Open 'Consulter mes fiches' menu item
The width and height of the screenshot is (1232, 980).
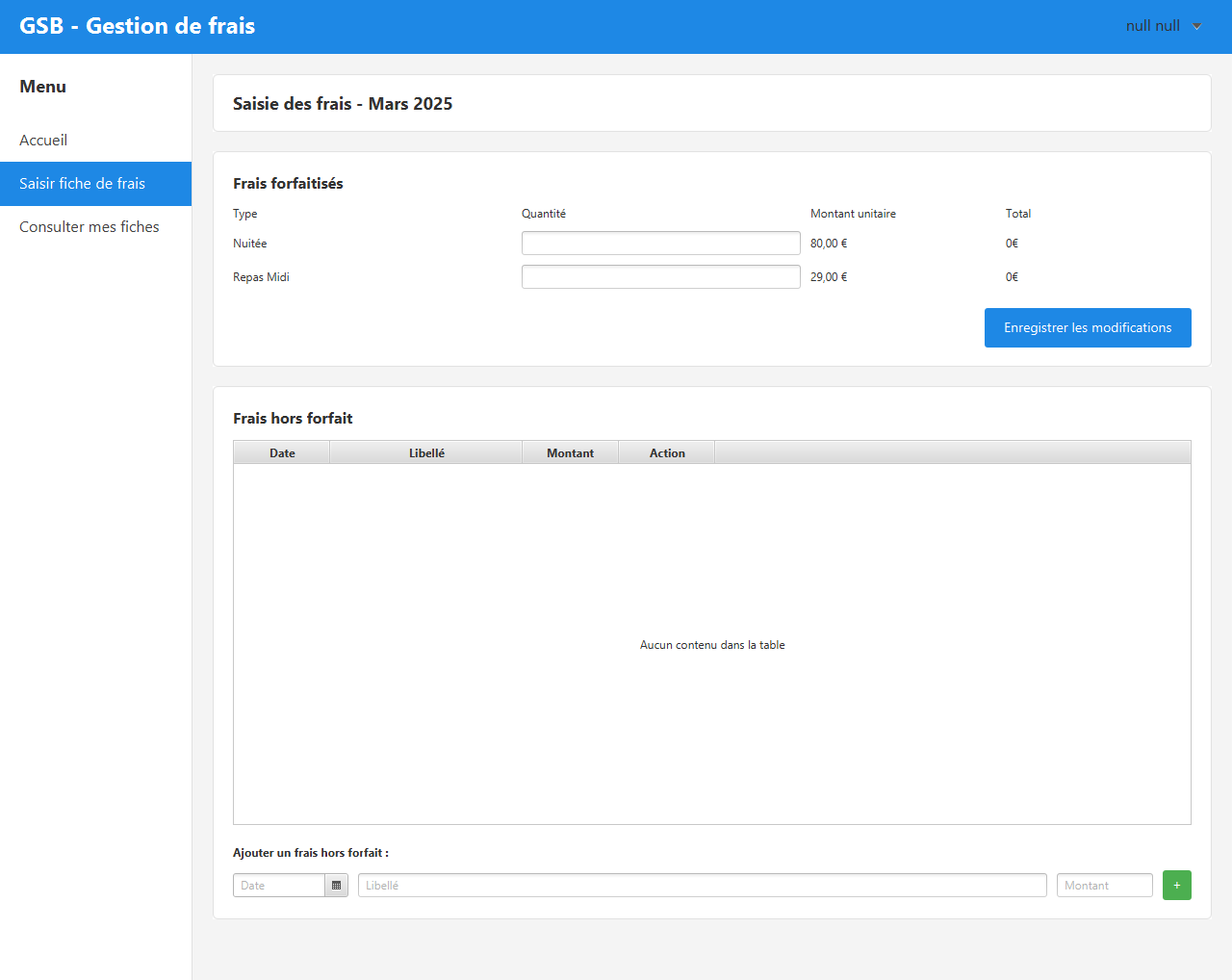90,227
